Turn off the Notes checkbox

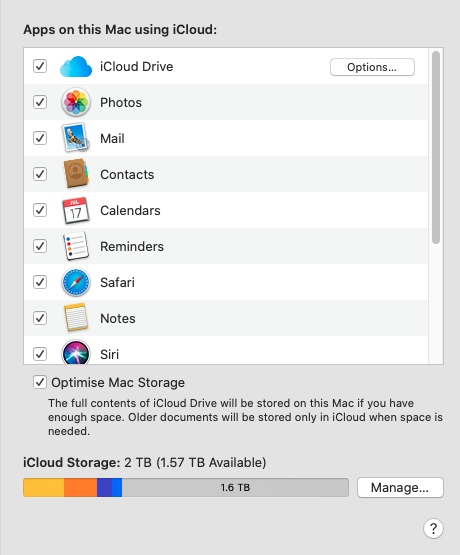click(x=40, y=318)
